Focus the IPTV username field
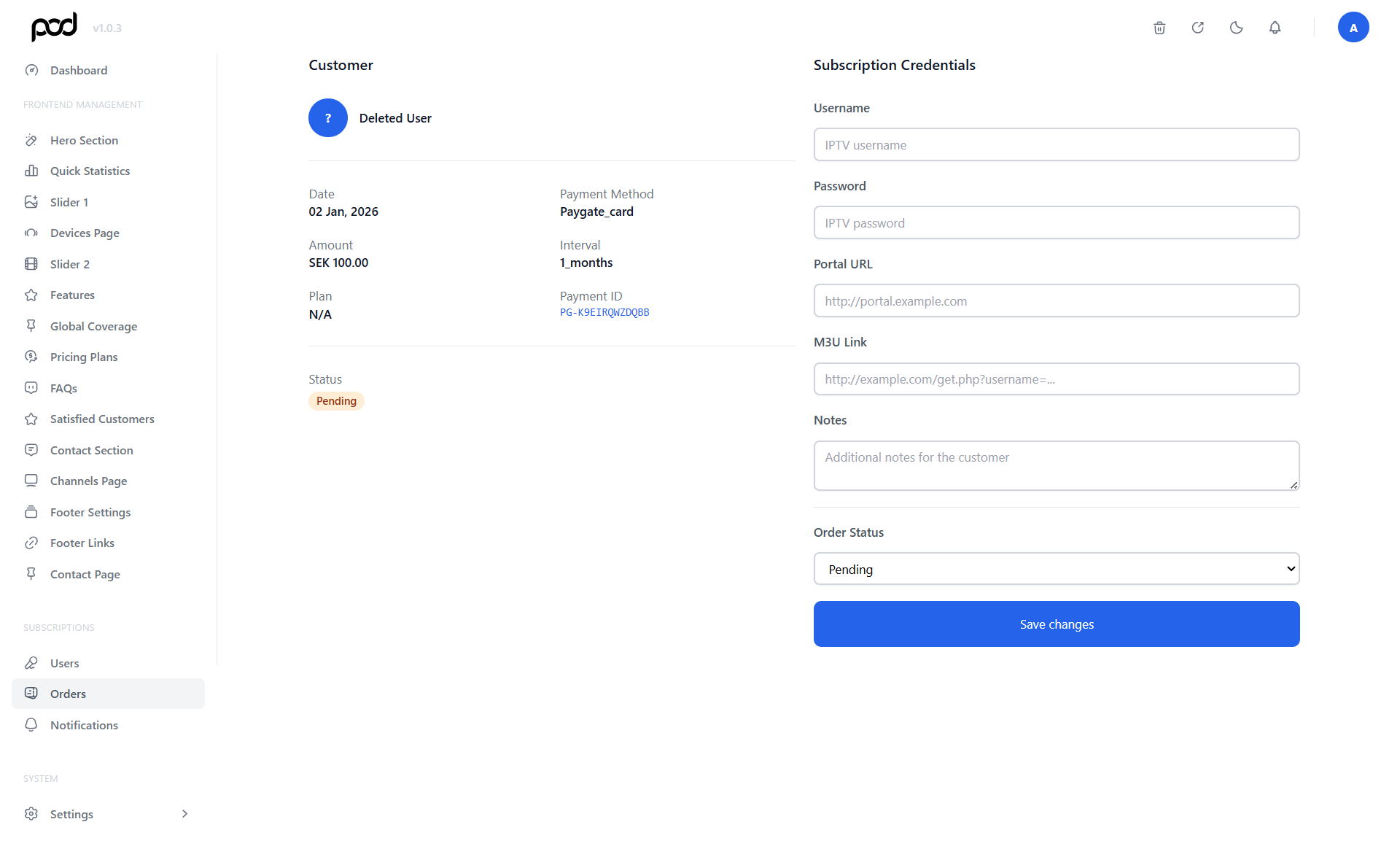Screen dimensions: 1400x865 coord(1056,145)
